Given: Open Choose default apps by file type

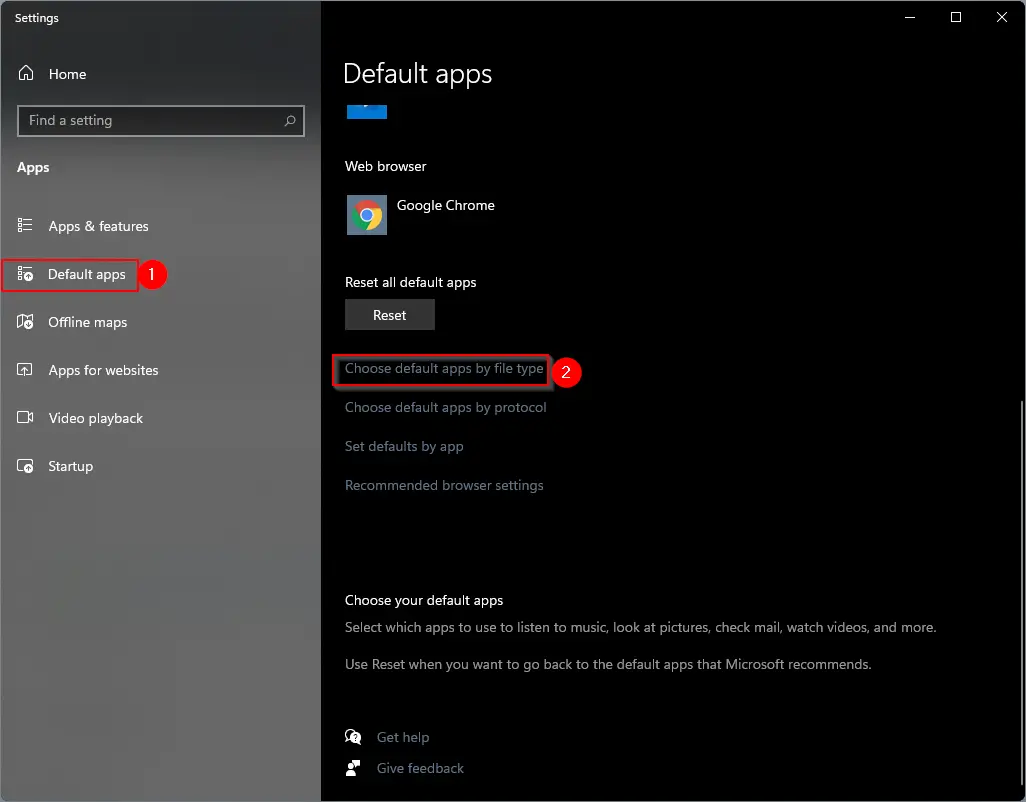Looking at the screenshot, I should [x=444, y=368].
